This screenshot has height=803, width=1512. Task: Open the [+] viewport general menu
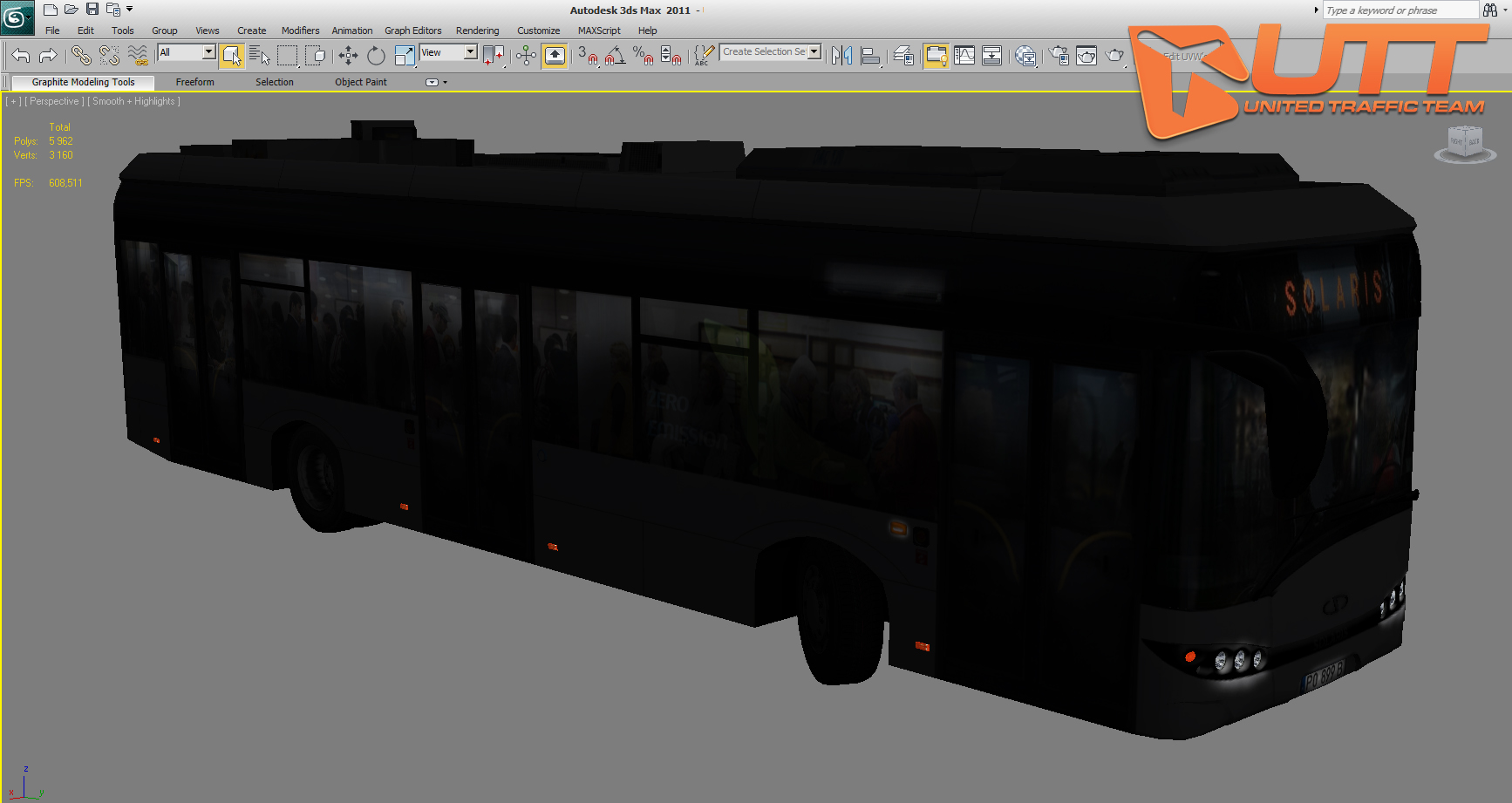(13, 101)
